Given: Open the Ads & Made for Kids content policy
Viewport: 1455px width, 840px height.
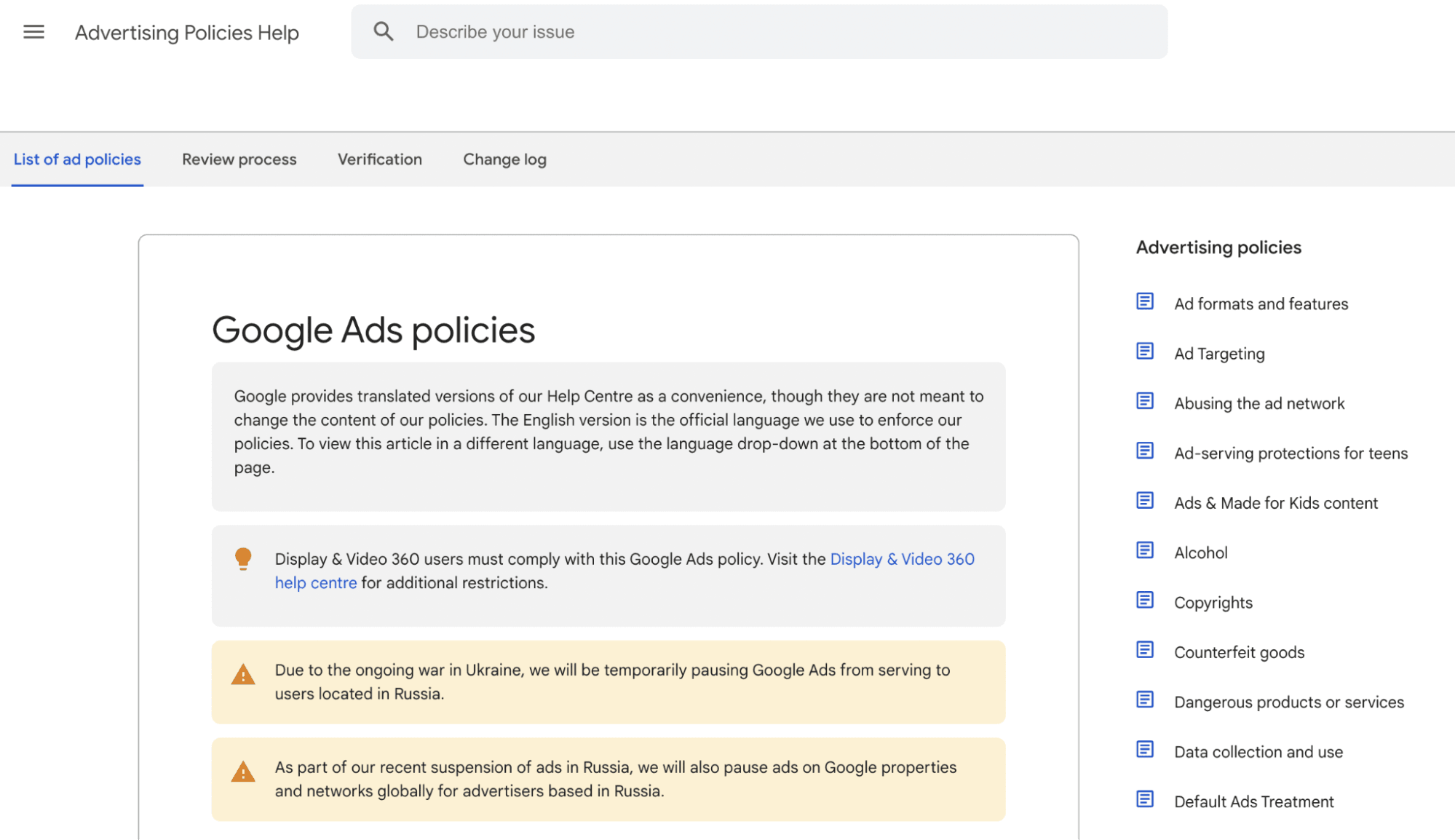Looking at the screenshot, I should coord(1274,502).
